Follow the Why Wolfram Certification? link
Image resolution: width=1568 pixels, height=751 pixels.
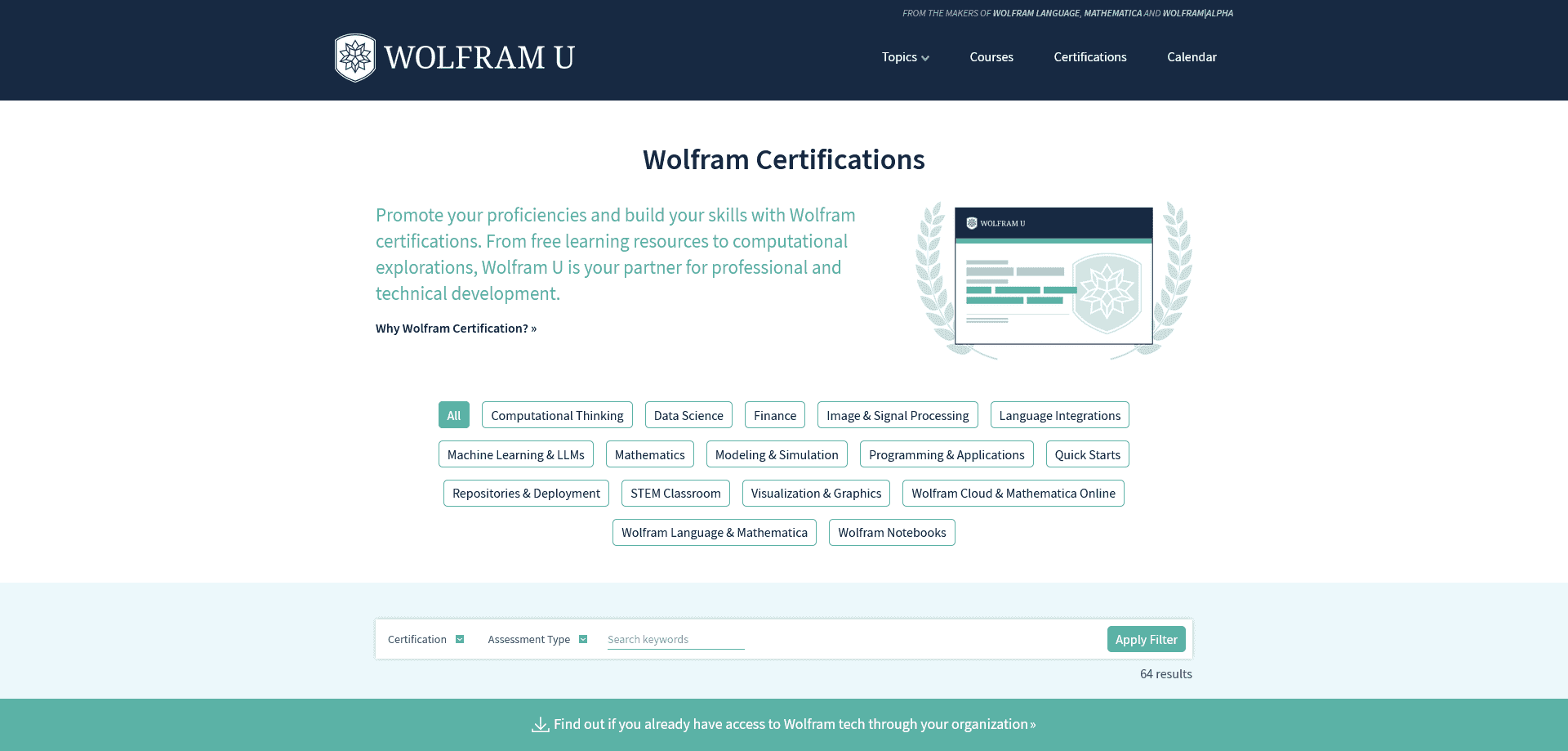pos(456,329)
